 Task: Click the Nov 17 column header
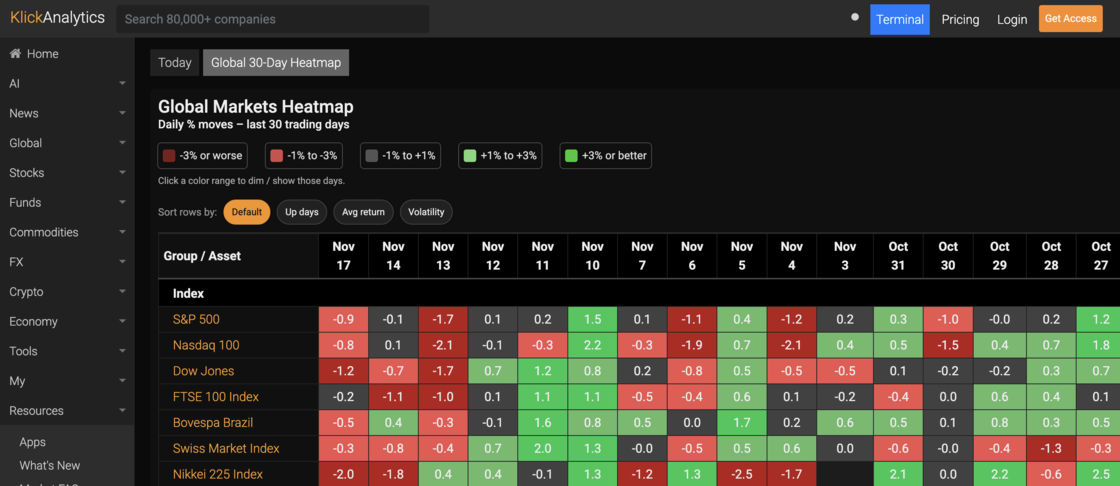(344, 256)
